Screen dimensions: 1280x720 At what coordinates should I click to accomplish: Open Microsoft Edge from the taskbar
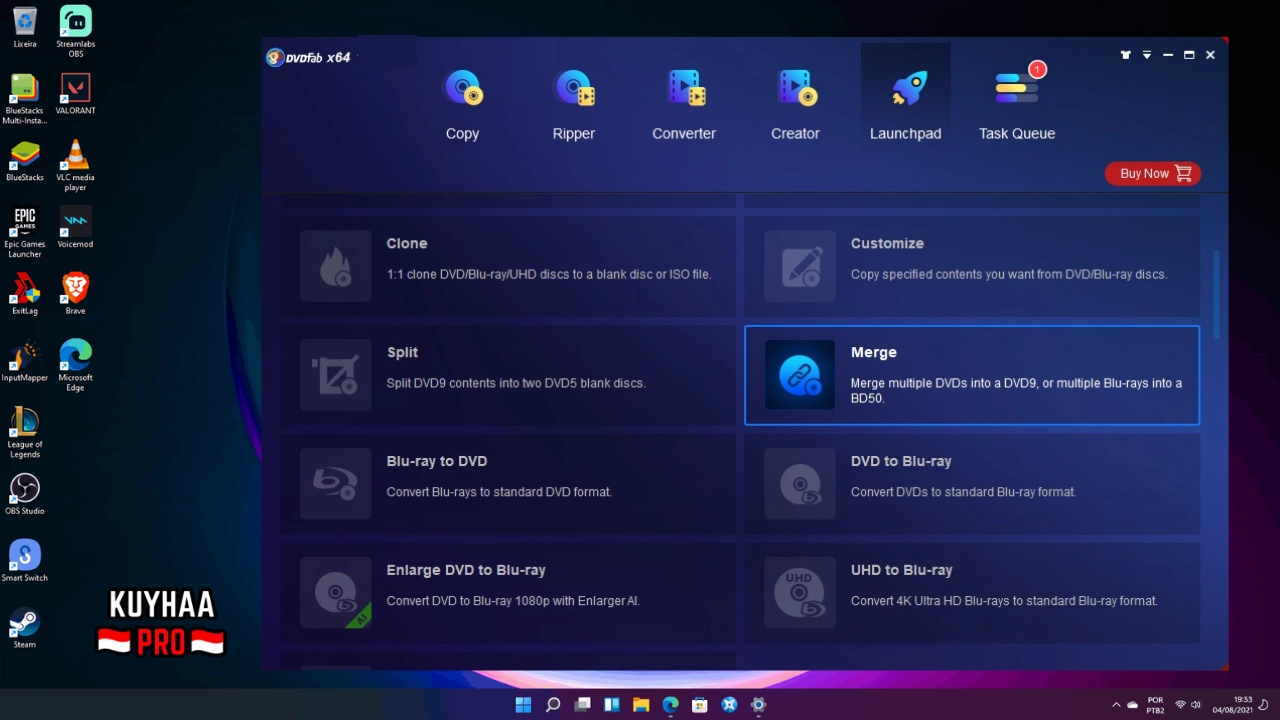(671, 705)
